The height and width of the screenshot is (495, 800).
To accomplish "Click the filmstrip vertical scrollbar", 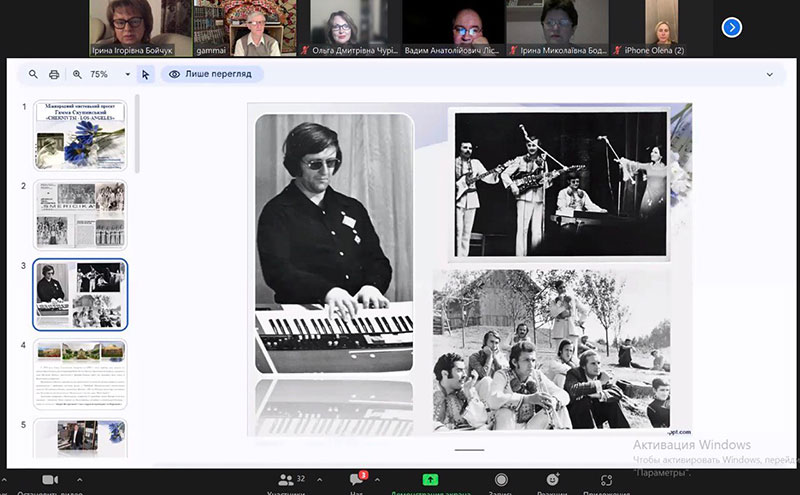I will pos(137,134).
